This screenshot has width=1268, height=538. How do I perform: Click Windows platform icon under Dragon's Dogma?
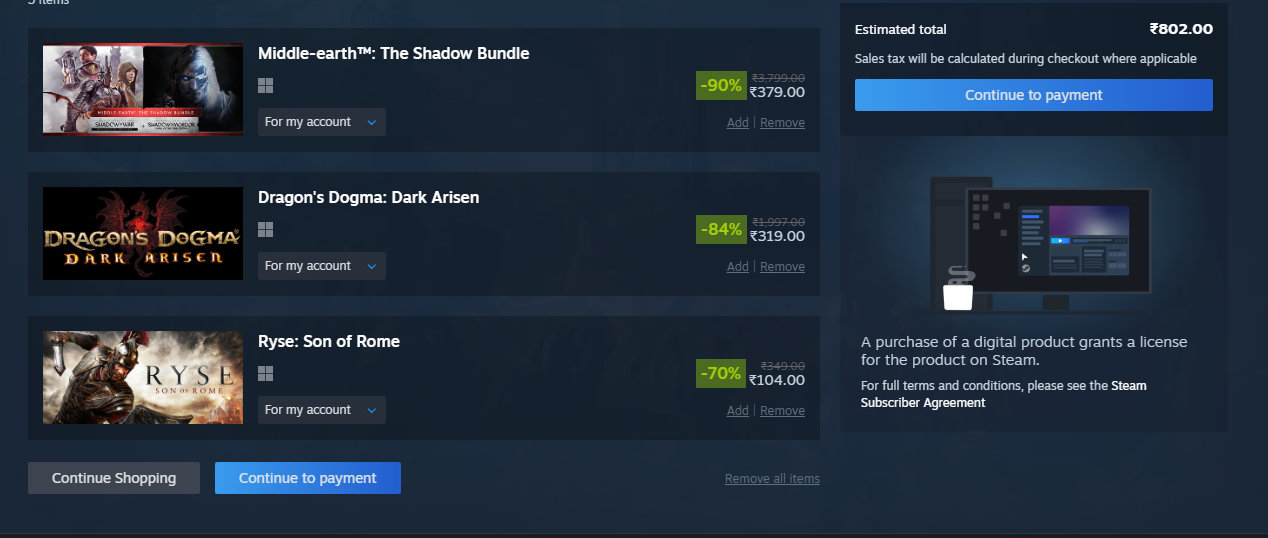click(x=265, y=230)
